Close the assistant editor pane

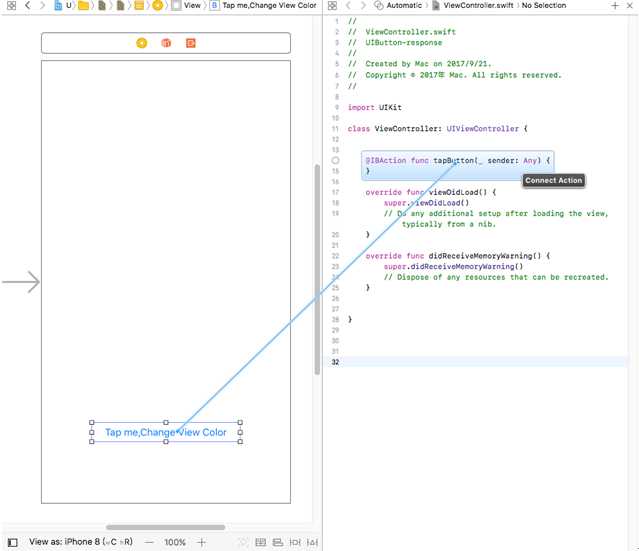tap(630, 6)
